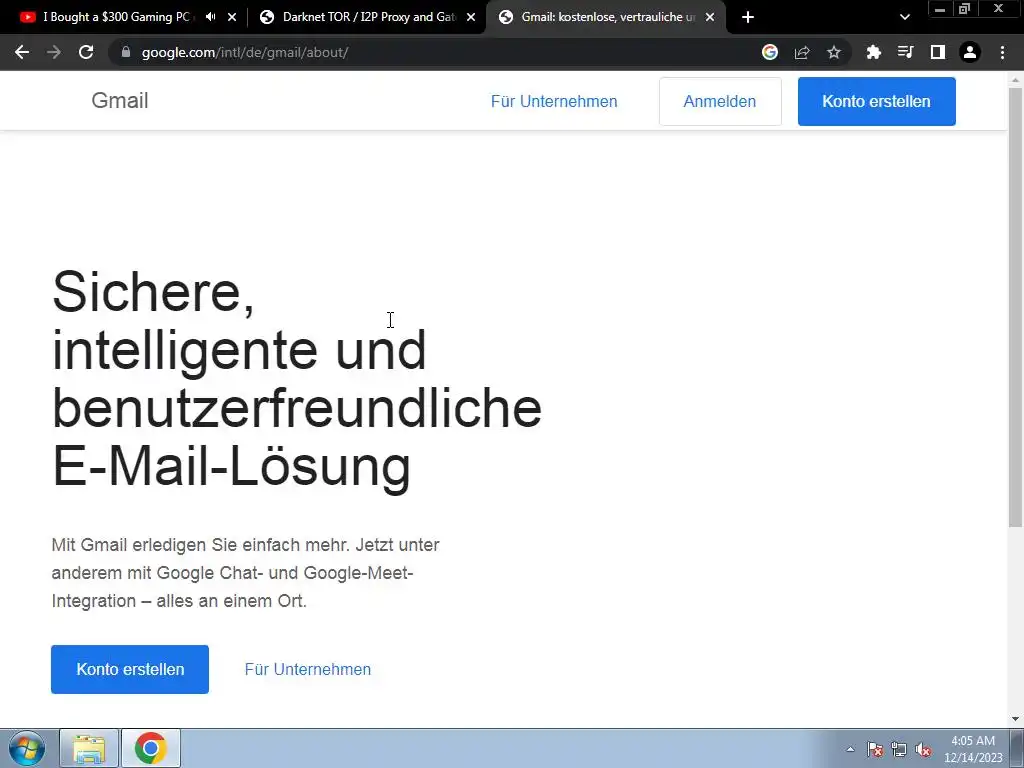Expand the tab search dropdown
1024x768 pixels.
tap(904, 17)
